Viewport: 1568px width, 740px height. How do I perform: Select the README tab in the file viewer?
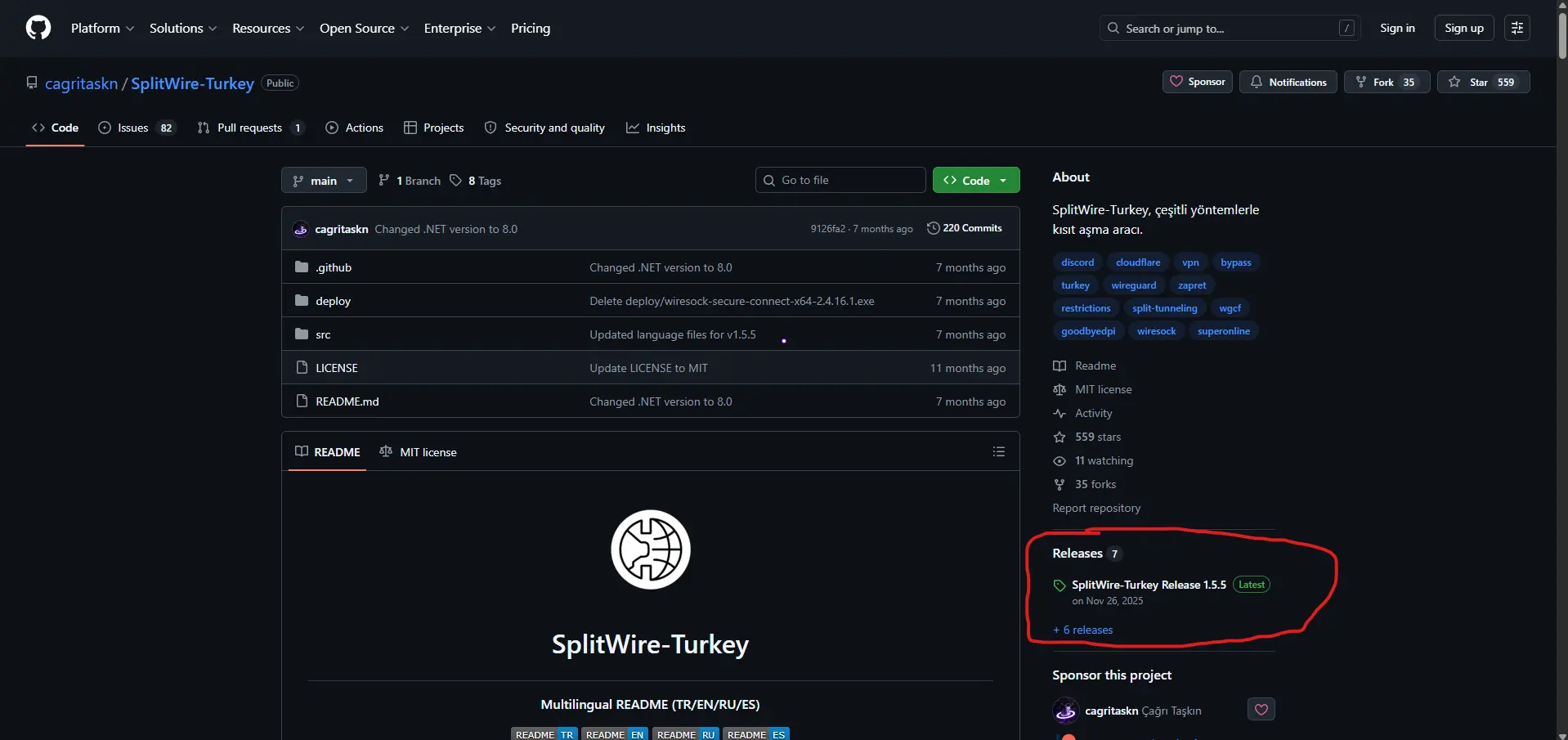click(327, 451)
